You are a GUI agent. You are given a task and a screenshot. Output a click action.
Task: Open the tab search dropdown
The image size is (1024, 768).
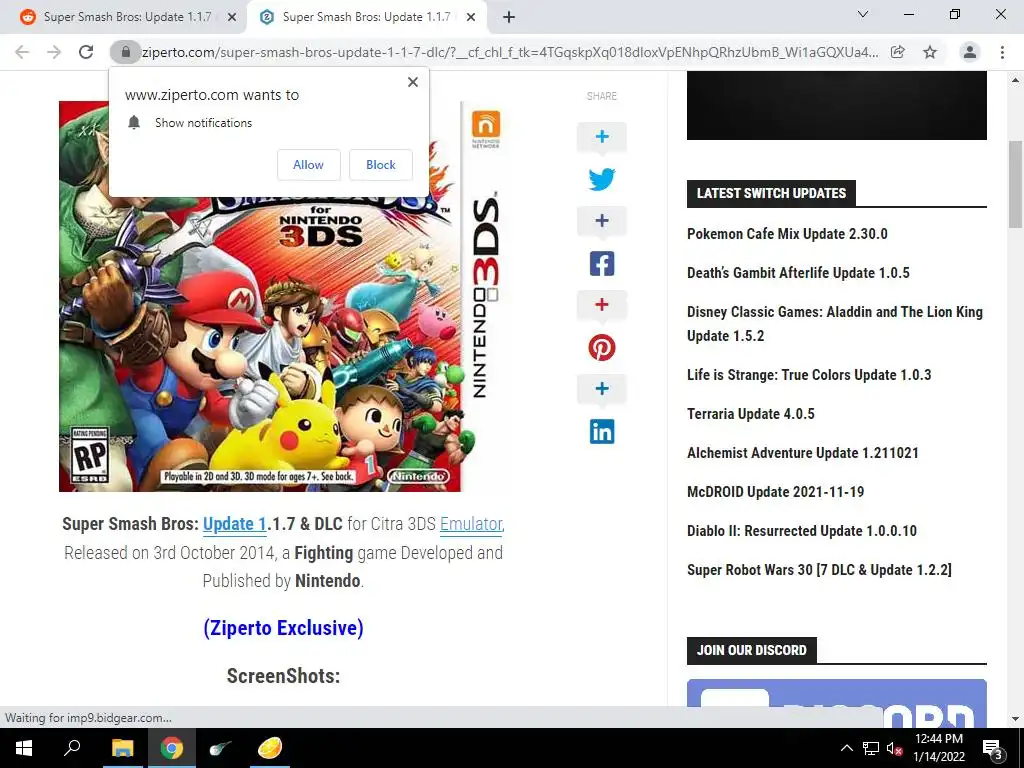pyautogui.click(x=863, y=14)
